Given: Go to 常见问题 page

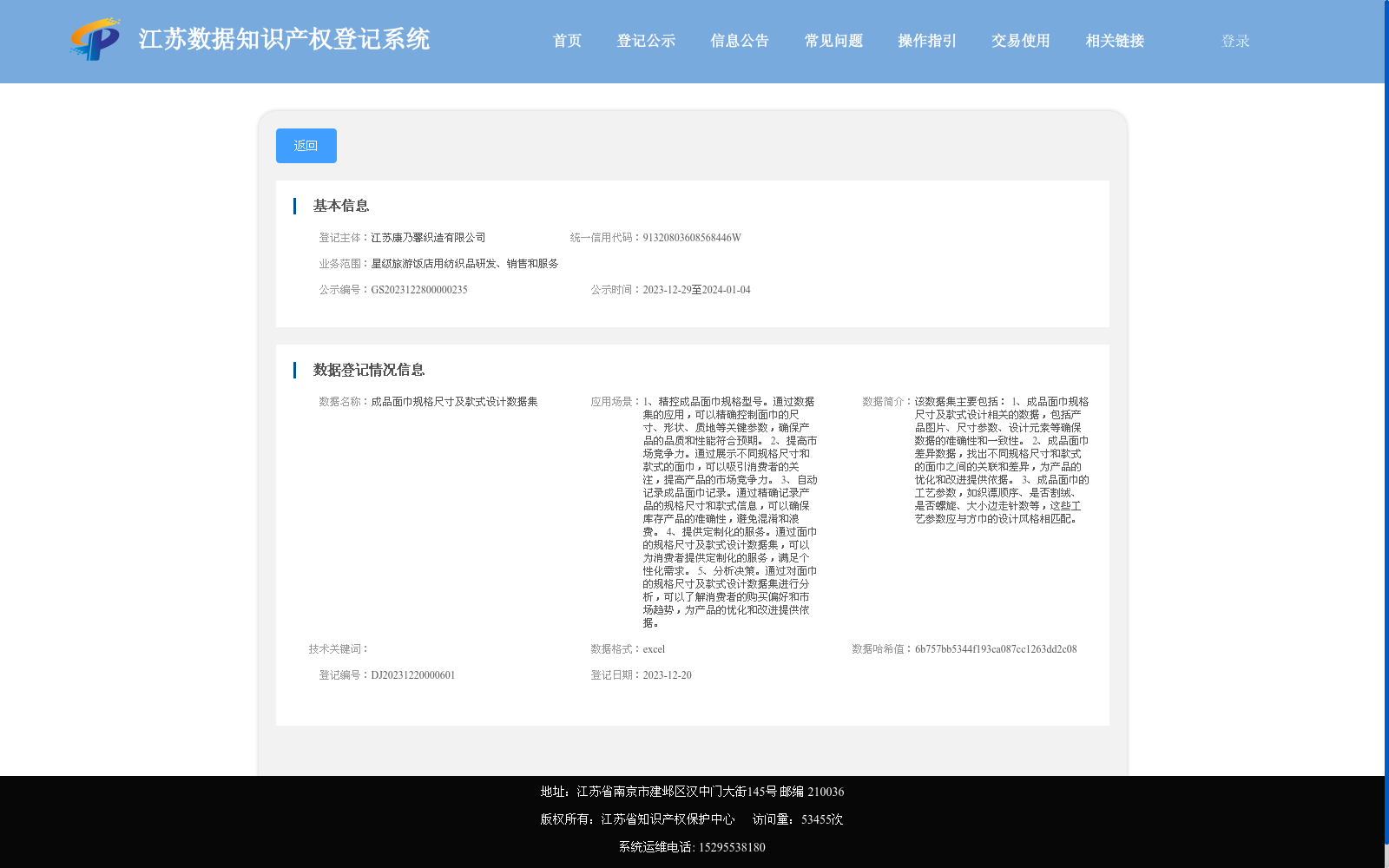Looking at the screenshot, I should (833, 41).
